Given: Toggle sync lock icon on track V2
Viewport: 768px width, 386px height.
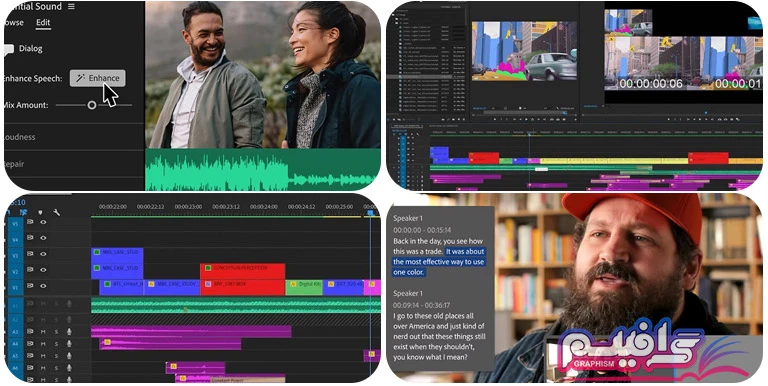Looking at the screenshot, I should tap(30, 269).
